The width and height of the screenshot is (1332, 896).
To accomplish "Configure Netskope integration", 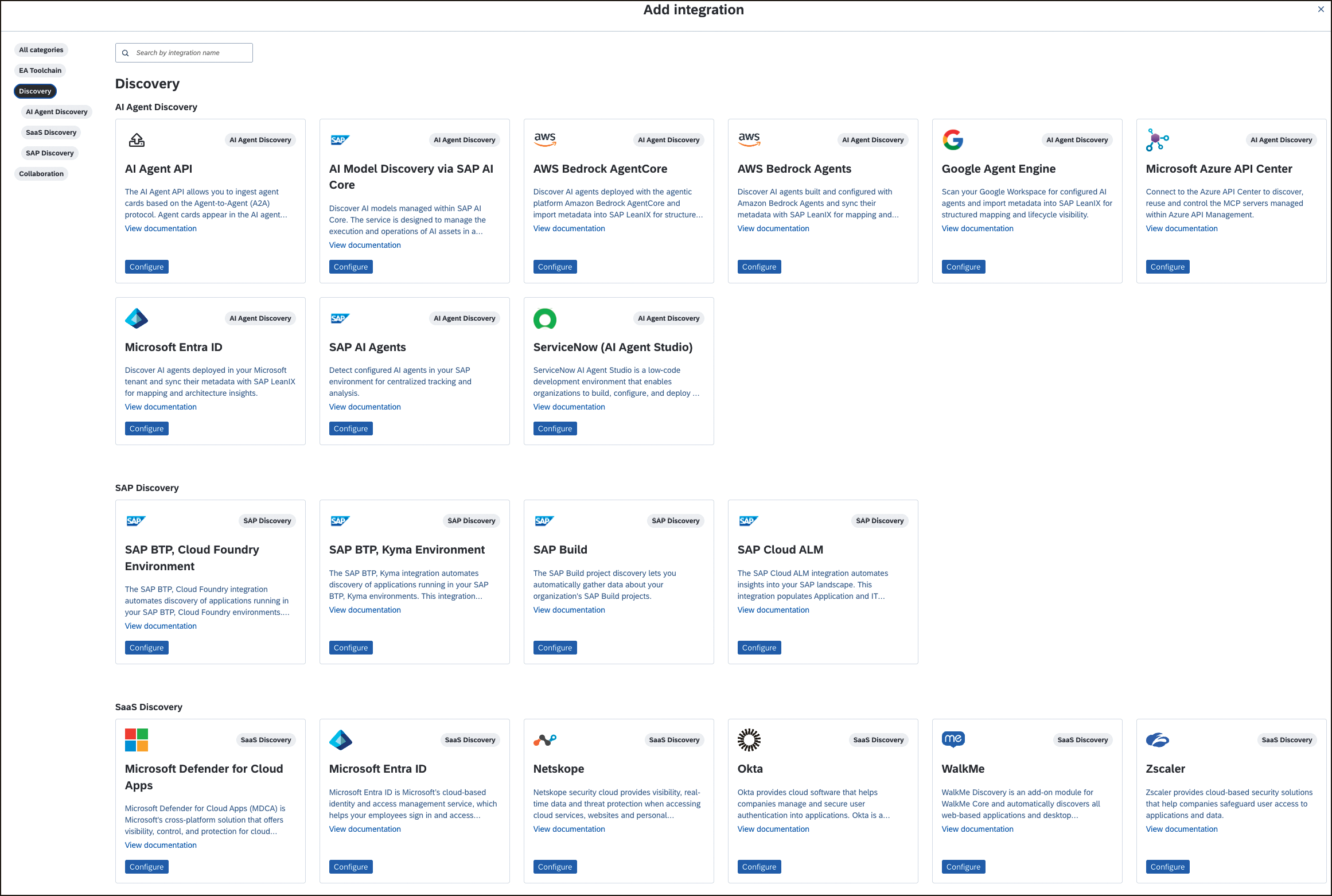I will tap(555, 867).
